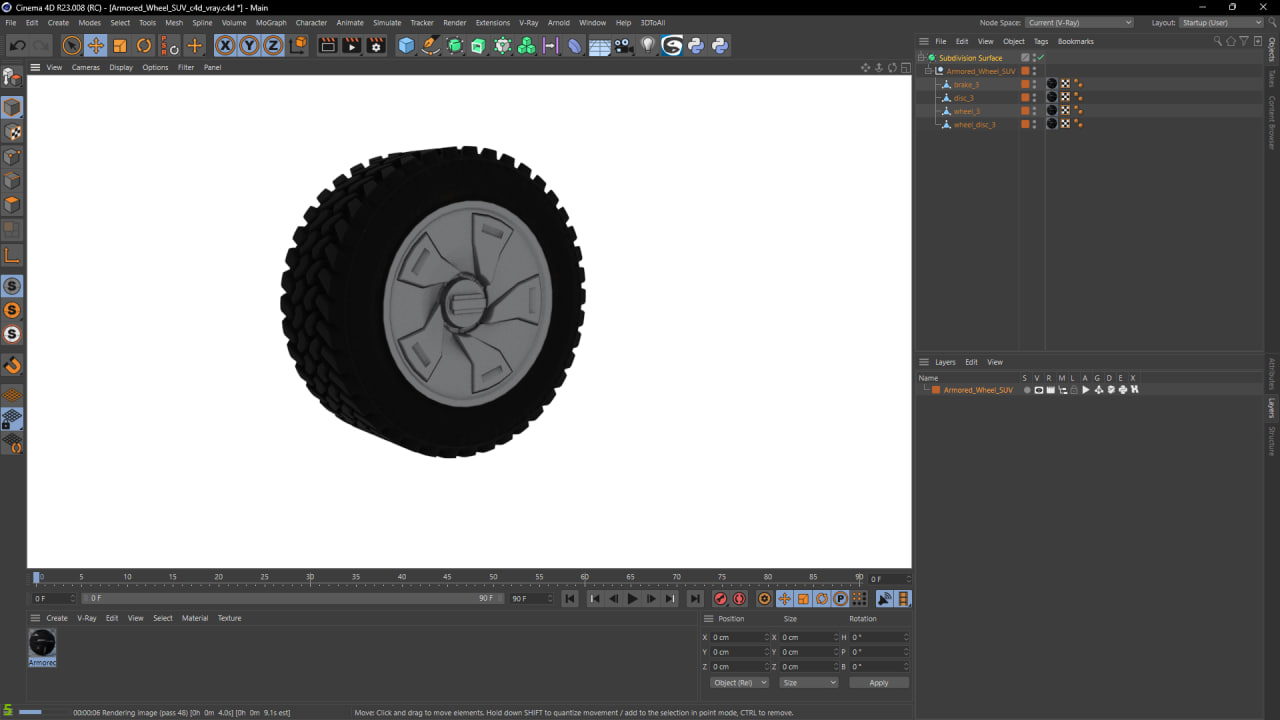
Task: Toggle Subdivision Surface enable checkmark
Action: pyautogui.click(x=1040, y=58)
